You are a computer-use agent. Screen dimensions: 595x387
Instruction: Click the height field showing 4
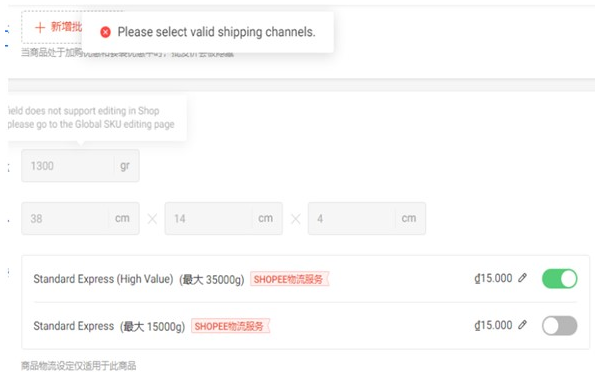(x=367, y=219)
